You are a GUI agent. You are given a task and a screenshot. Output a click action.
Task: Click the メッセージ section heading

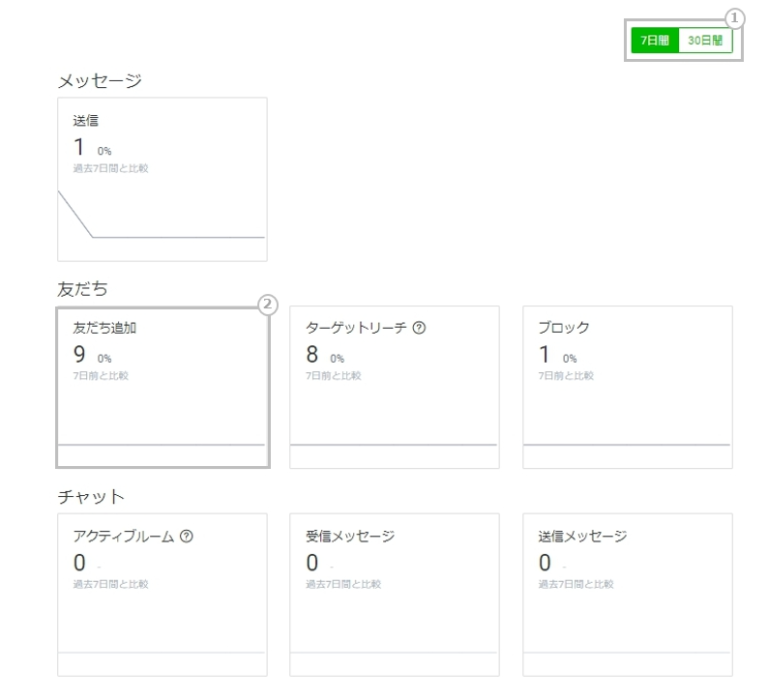[99, 81]
